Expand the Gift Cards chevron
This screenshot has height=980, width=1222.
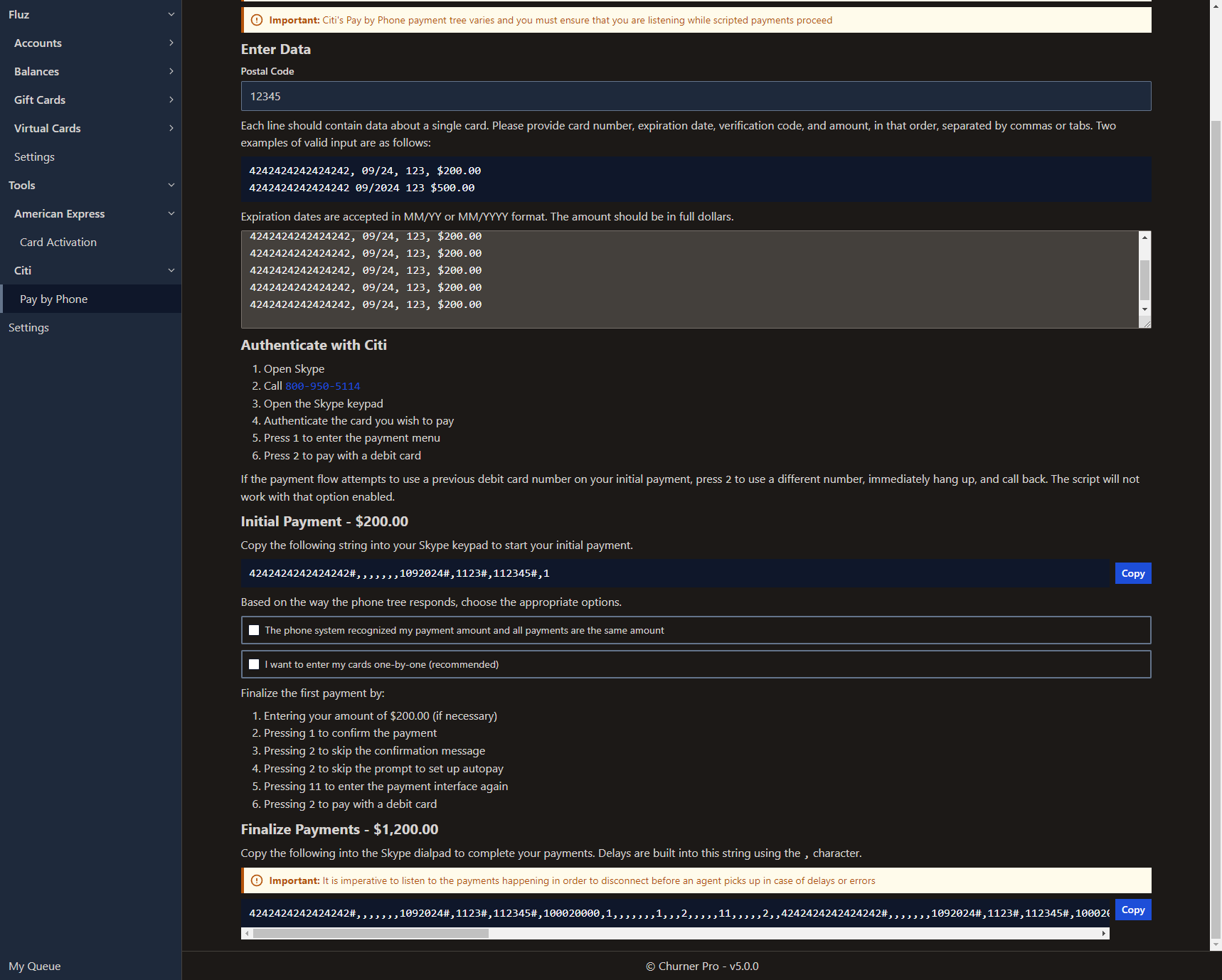[171, 100]
